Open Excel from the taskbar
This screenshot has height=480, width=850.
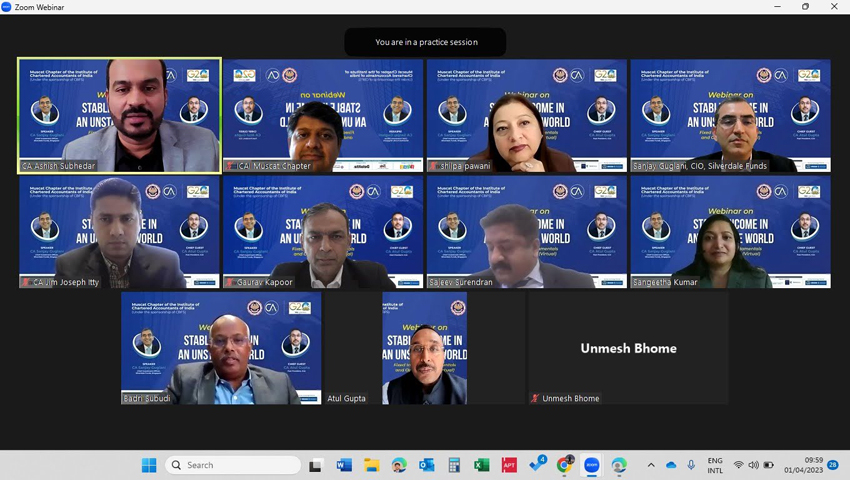point(482,465)
